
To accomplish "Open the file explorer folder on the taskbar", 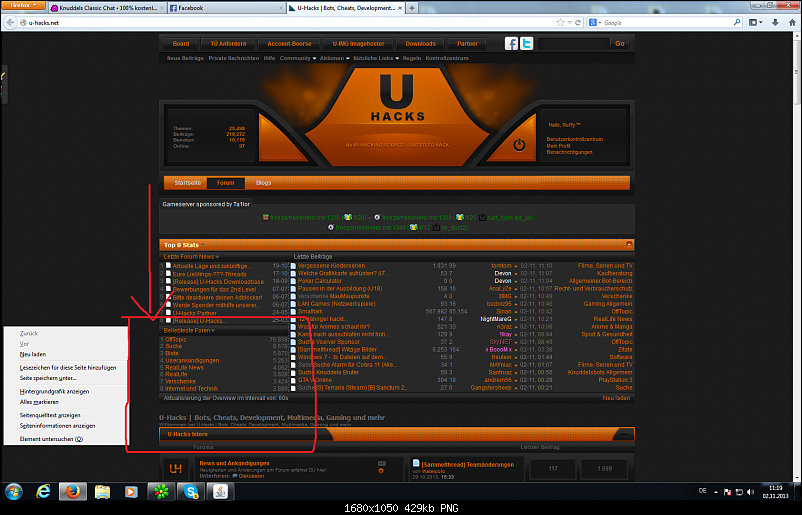I will [102, 492].
